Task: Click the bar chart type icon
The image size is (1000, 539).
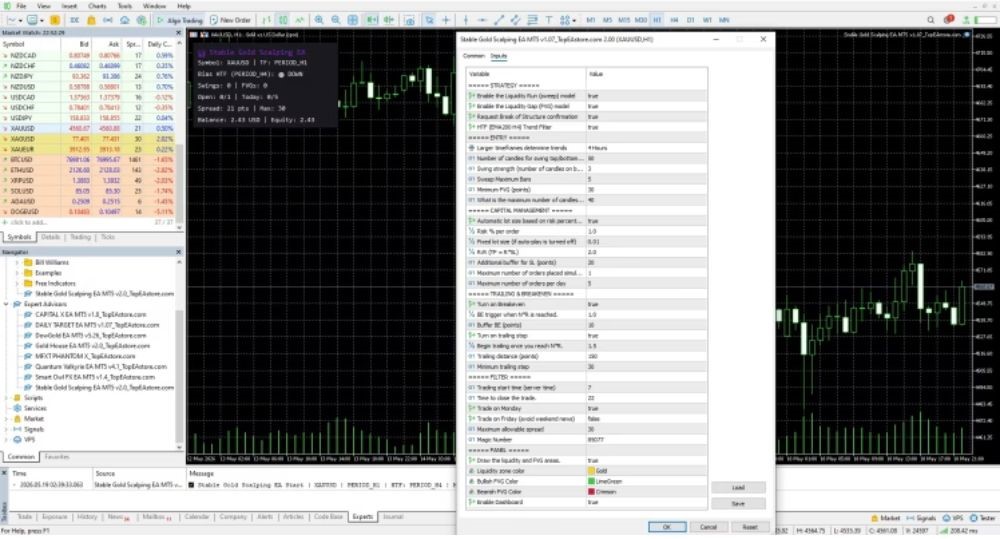Action: click(x=266, y=20)
